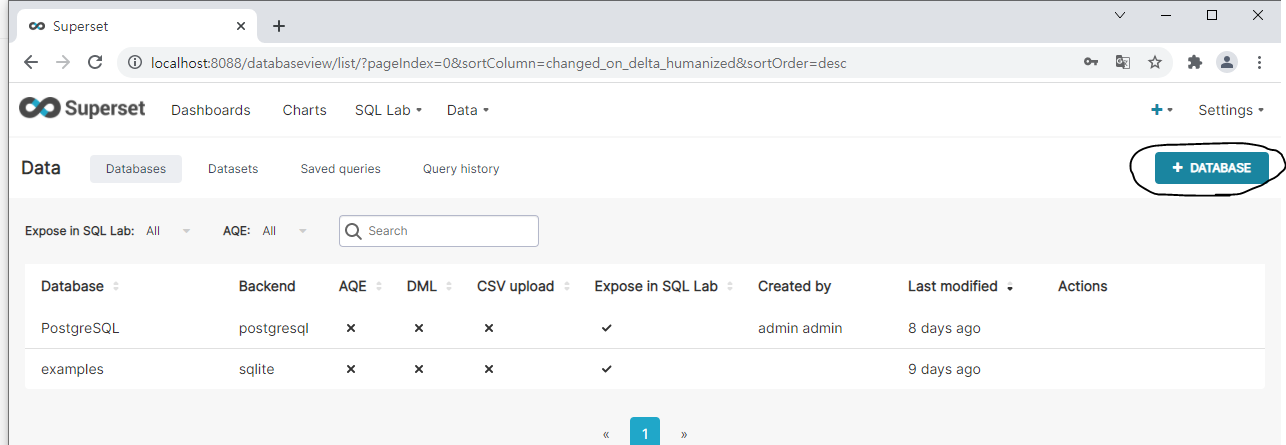Sort by Database column arrows

(116, 286)
